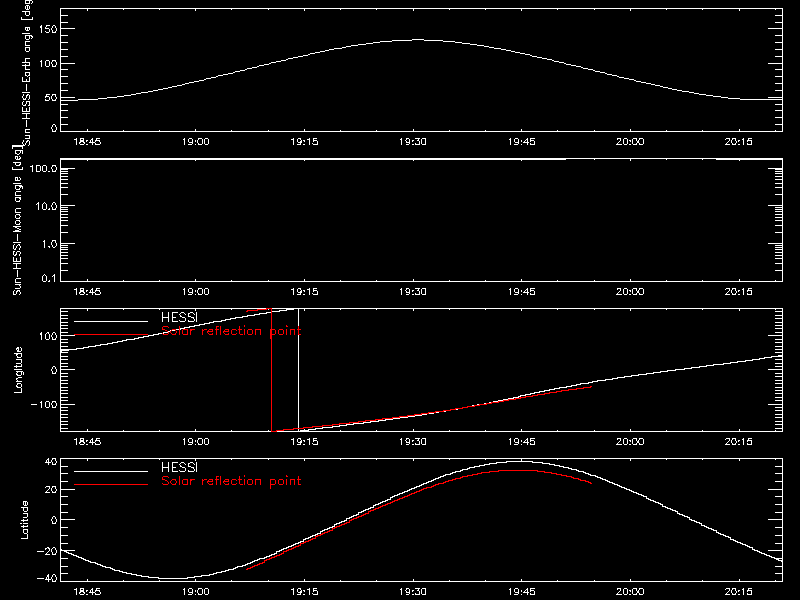
Task: Click 100 tick value on Earth angle plot
Action: 47,63
